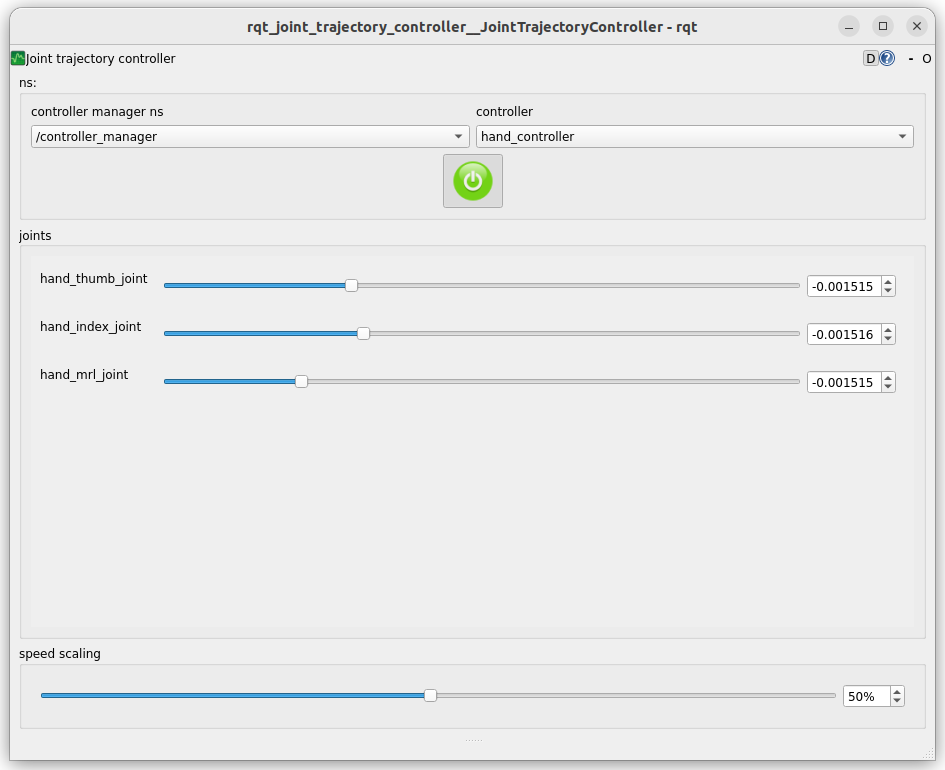The height and width of the screenshot is (770, 945).
Task: Click the hand_thumb_joint value field
Action: coord(843,286)
